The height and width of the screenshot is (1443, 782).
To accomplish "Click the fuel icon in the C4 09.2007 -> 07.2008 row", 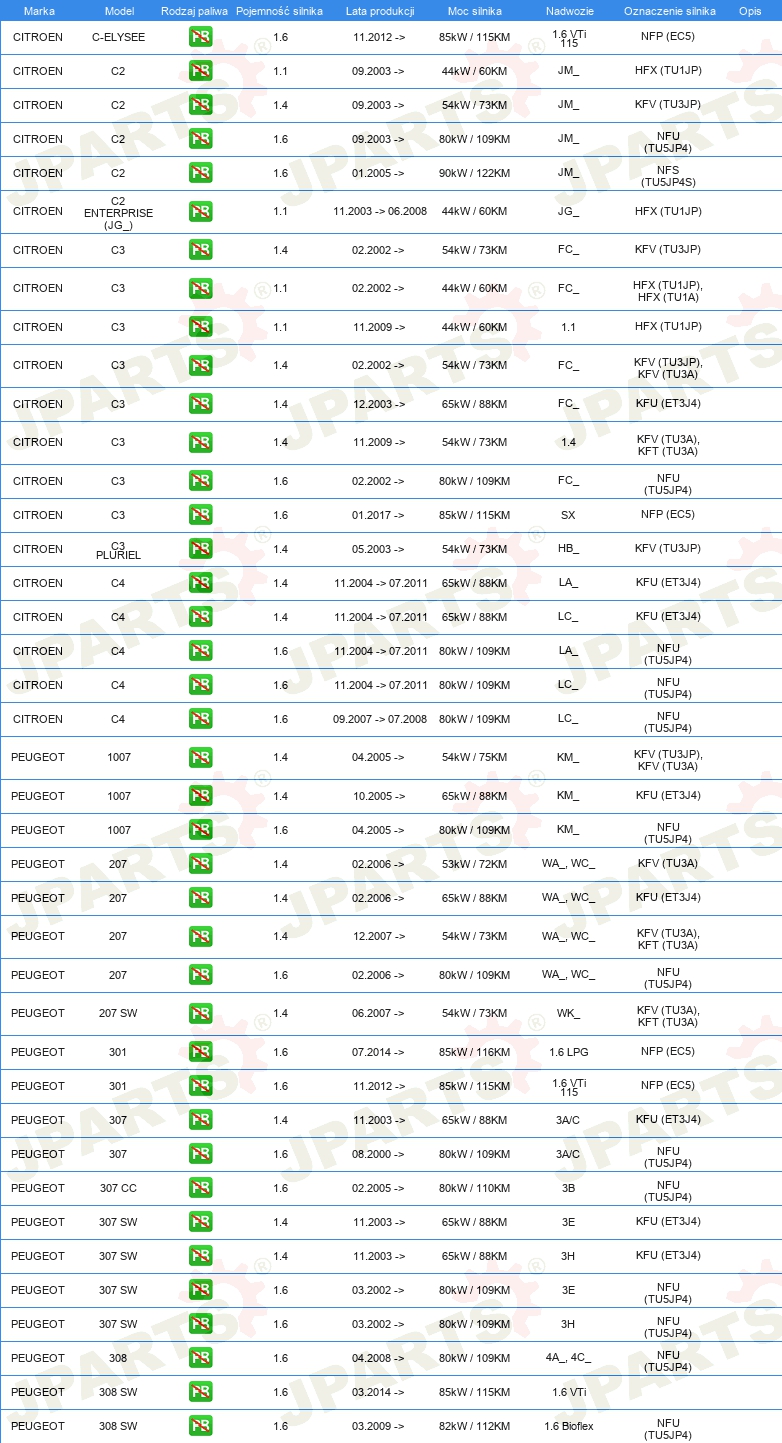I will point(200,719).
